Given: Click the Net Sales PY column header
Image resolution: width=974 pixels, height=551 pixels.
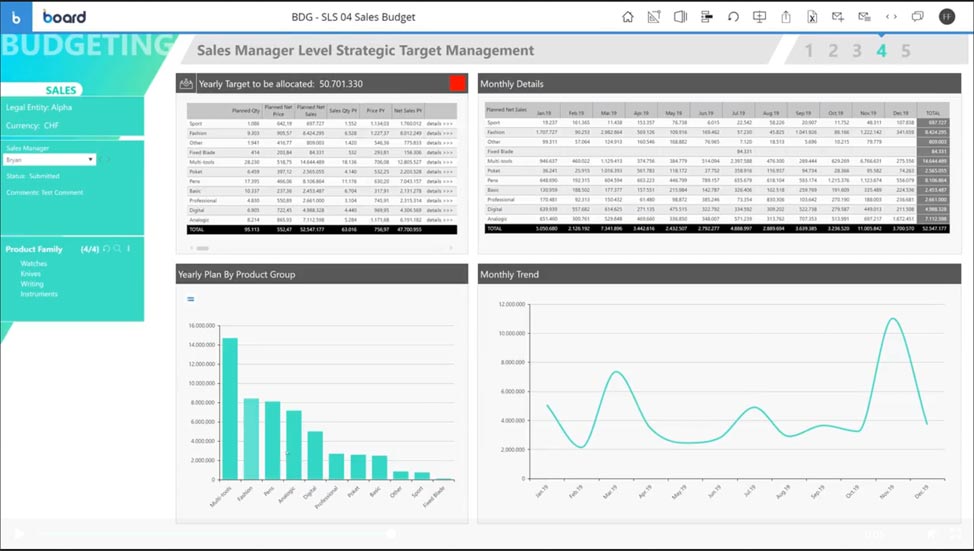Looking at the screenshot, I should 407,111.
